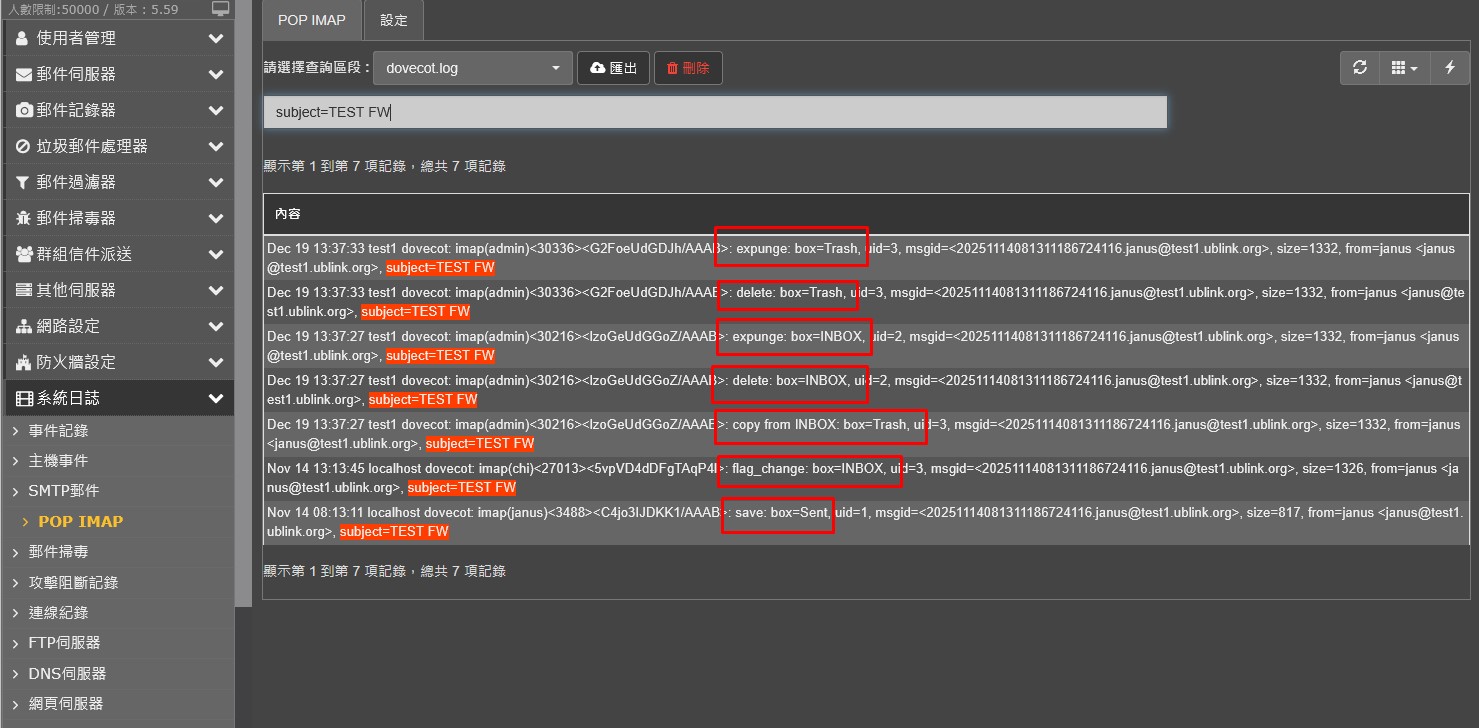The image size is (1479, 728).
Task: Click the bug icon beside 郵件掃毒器
Action: click(24, 218)
